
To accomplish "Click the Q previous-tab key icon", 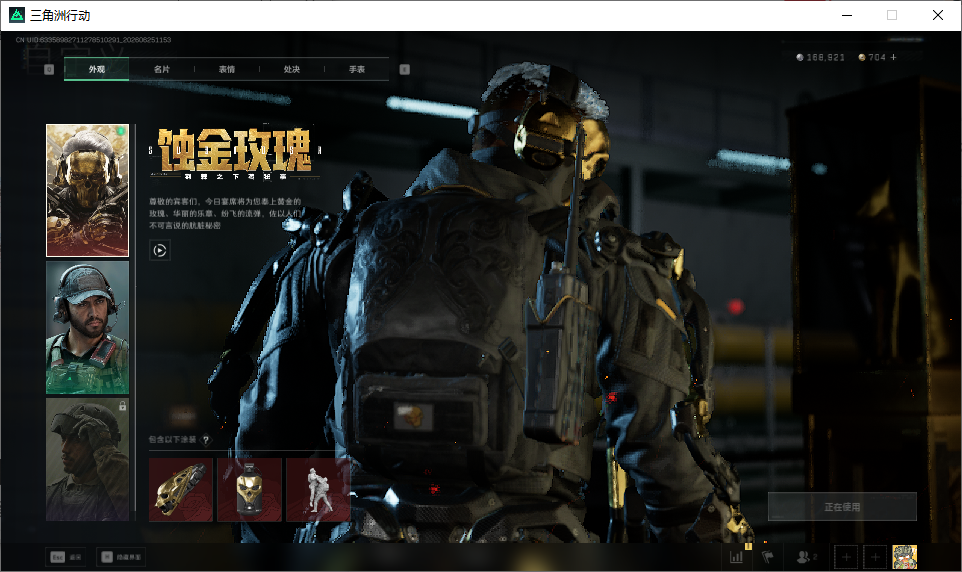I will (x=49, y=69).
